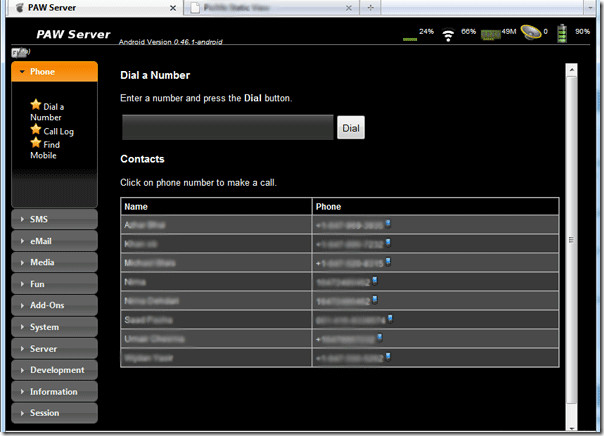Click the battery level status icon
Screen dimensions: 604x436
click(x=562, y=33)
